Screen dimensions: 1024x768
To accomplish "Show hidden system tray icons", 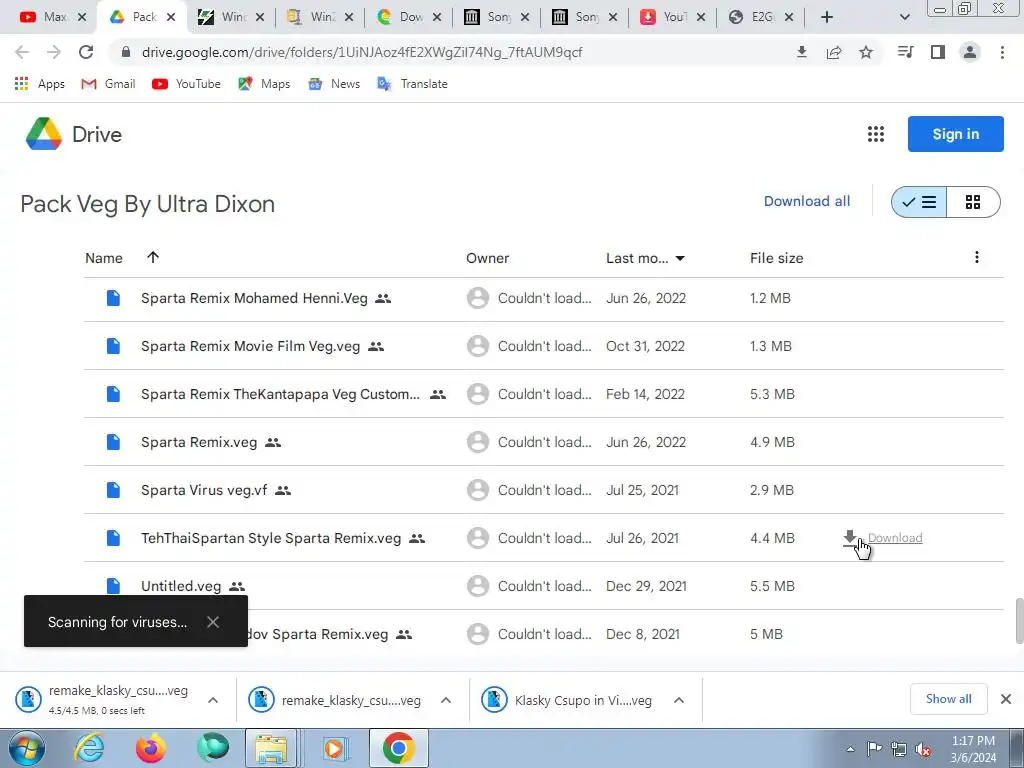I will (850, 749).
